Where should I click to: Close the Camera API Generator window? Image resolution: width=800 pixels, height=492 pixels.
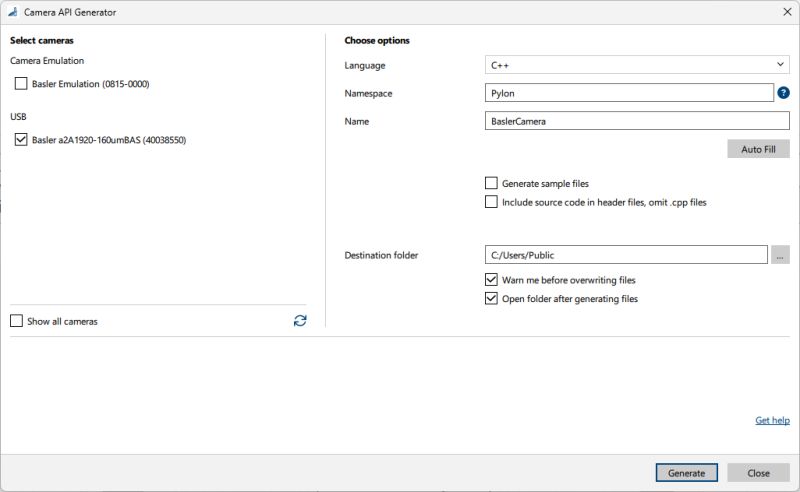coord(786,11)
